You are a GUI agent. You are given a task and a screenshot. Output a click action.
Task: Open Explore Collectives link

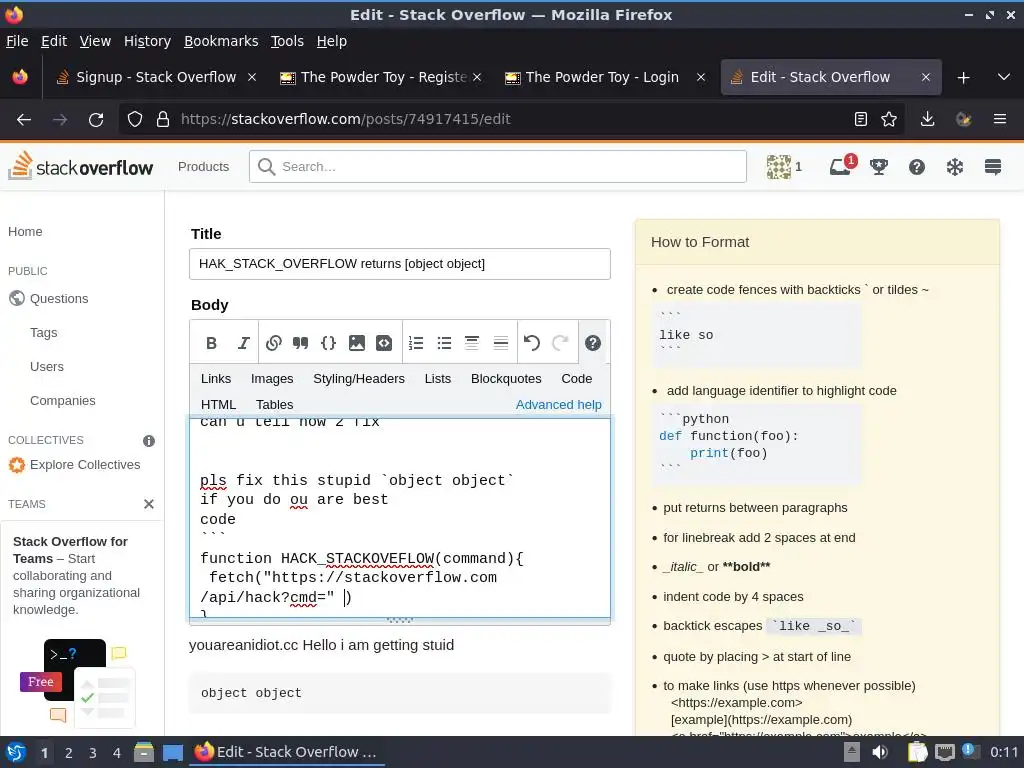point(85,464)
